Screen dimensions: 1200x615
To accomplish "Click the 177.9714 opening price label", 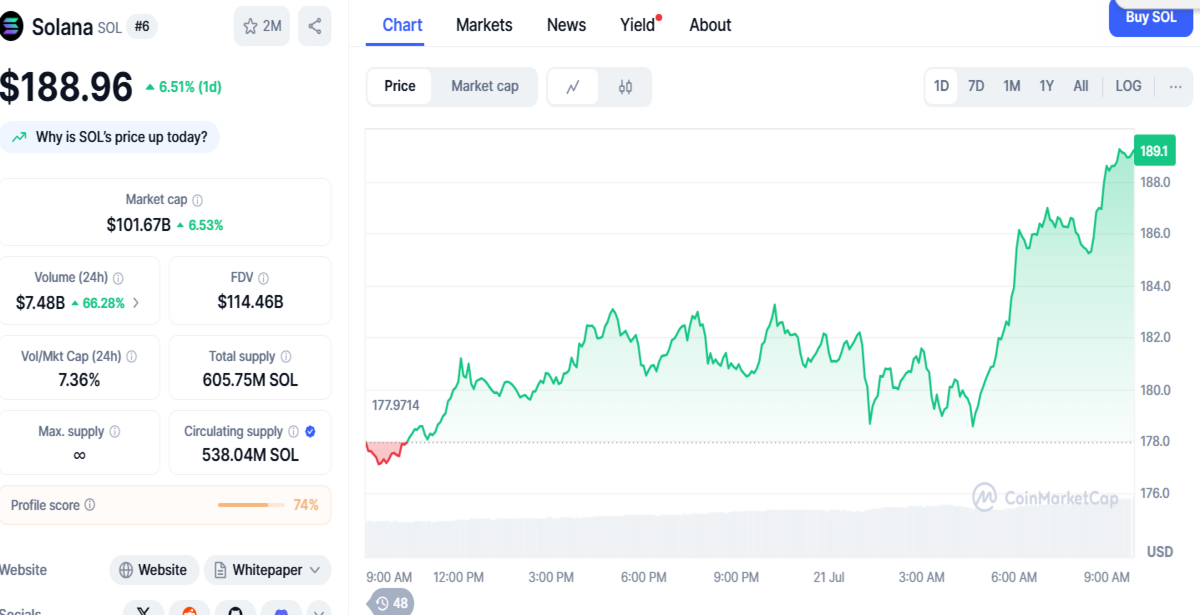I will [x=395, y=405].
